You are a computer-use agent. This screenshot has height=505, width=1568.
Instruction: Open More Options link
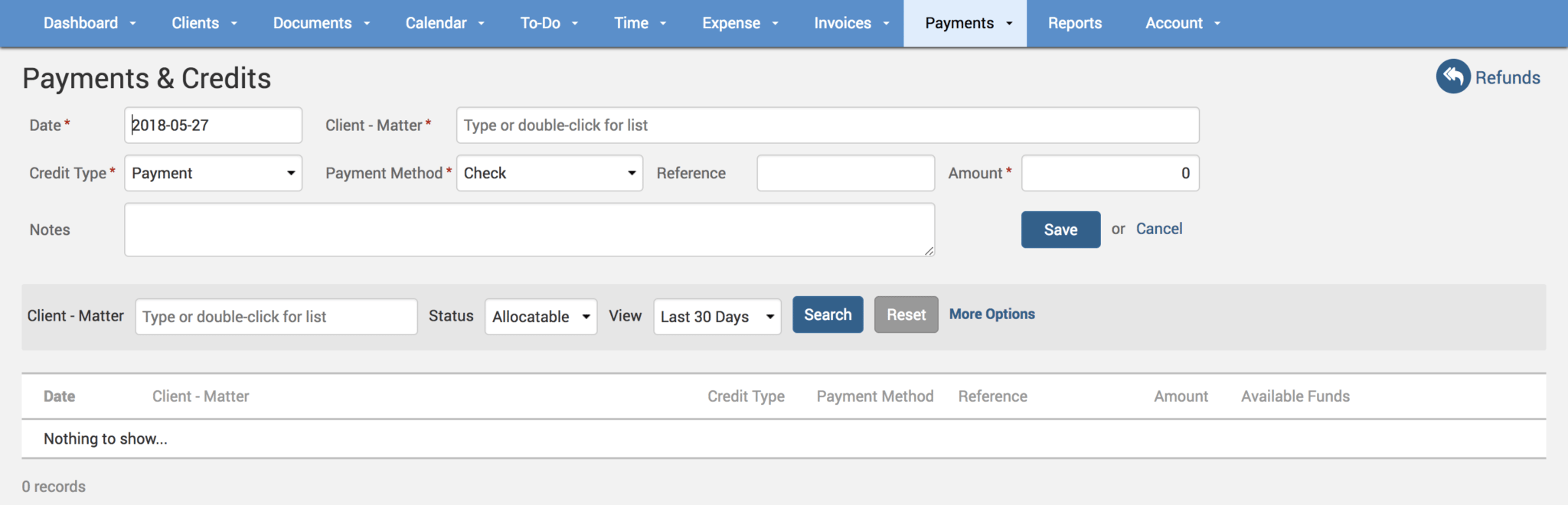[991, 314]
